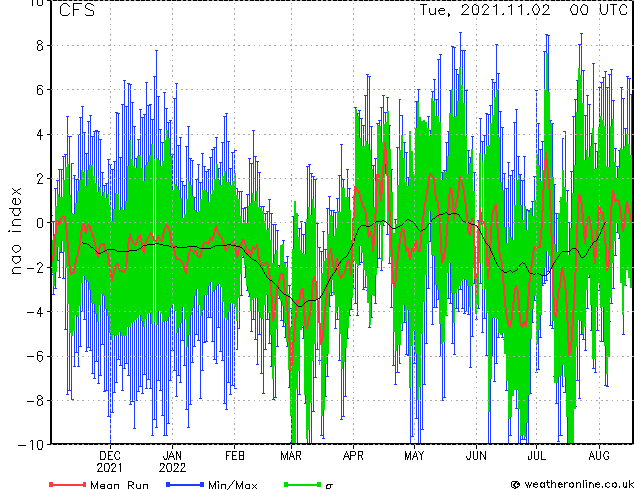Click the red Mean Run legend line

tap(67, 484)
